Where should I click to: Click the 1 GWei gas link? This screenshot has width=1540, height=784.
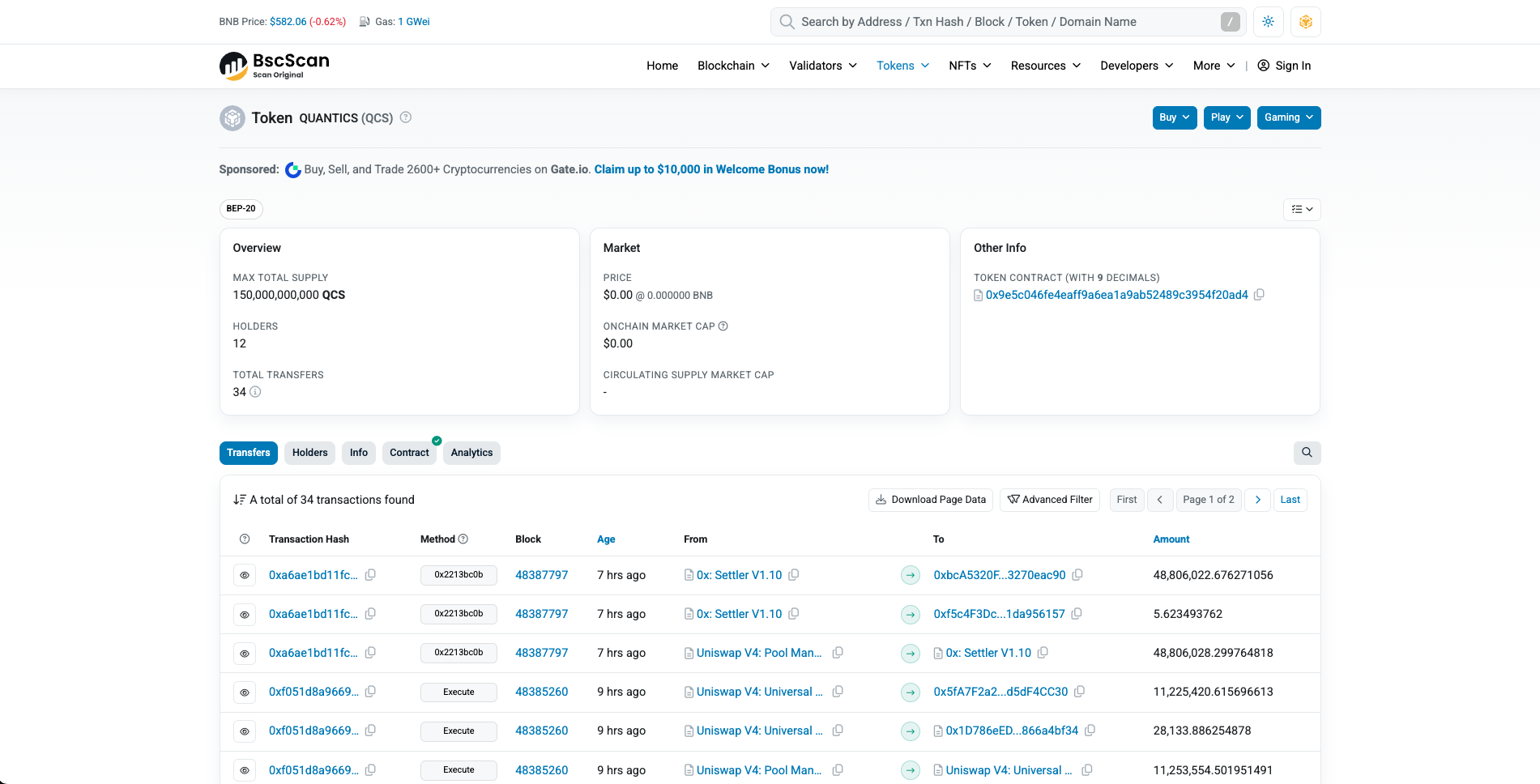tap(414, 22)
